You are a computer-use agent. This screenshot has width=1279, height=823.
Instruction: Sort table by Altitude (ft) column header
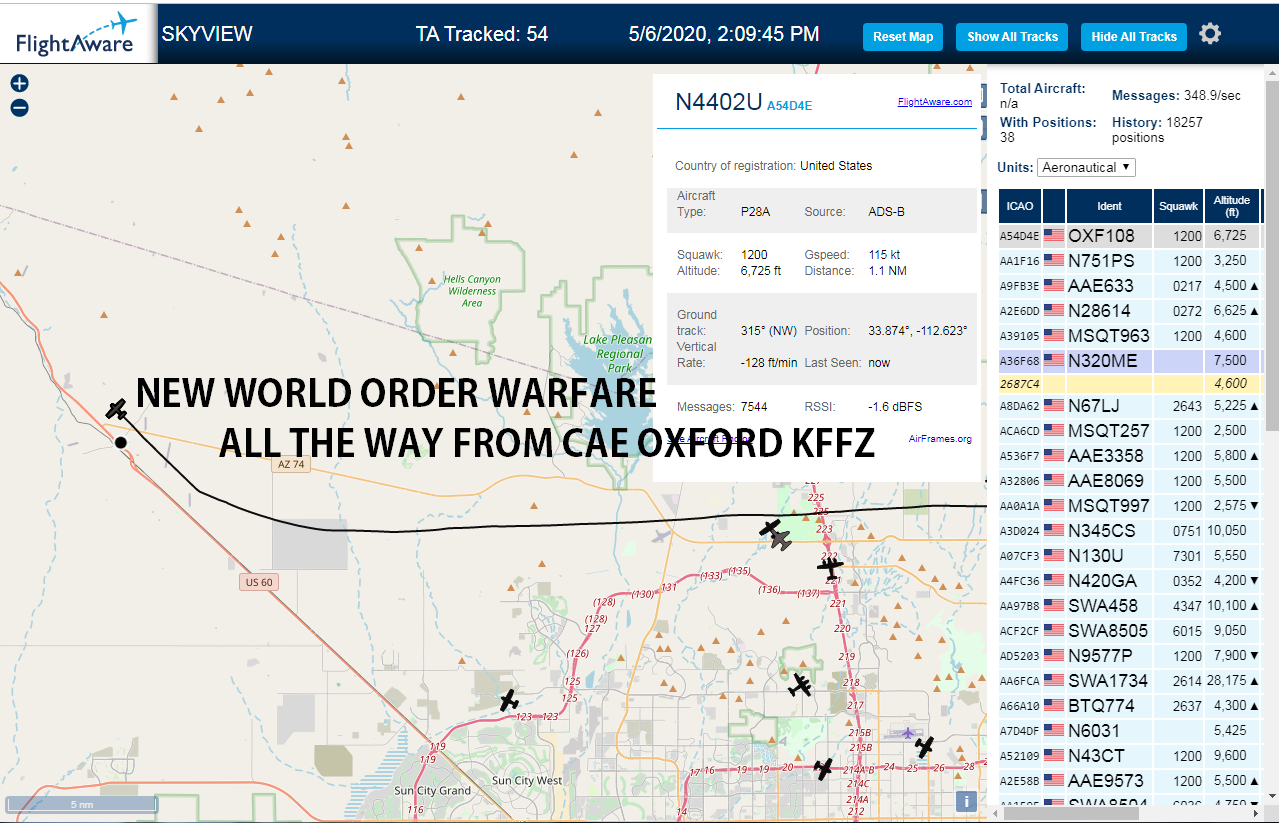[1233, 206]
